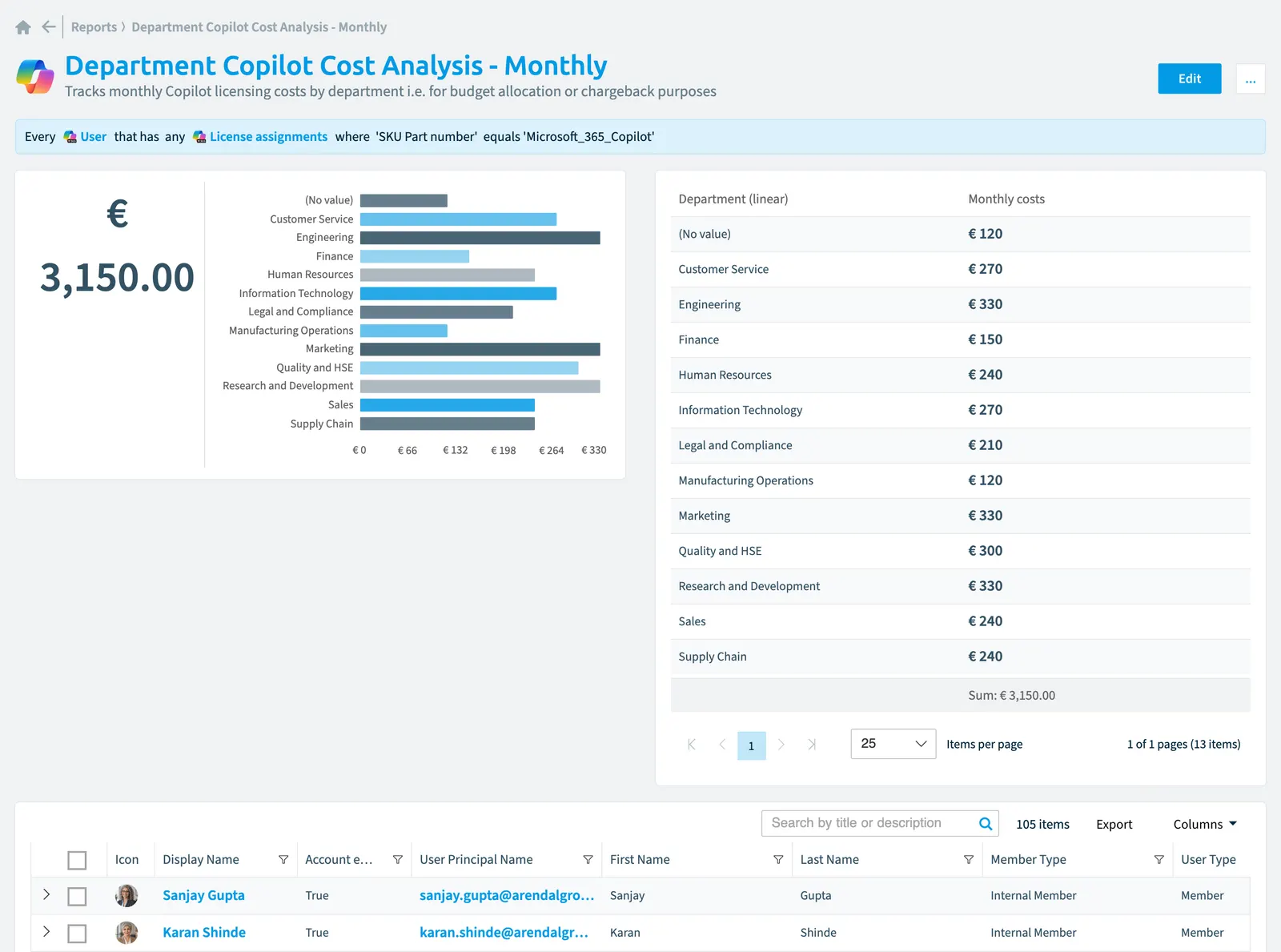Open Display Name column filter
Screen dimensions: 1281x952
tap(283, 859)
